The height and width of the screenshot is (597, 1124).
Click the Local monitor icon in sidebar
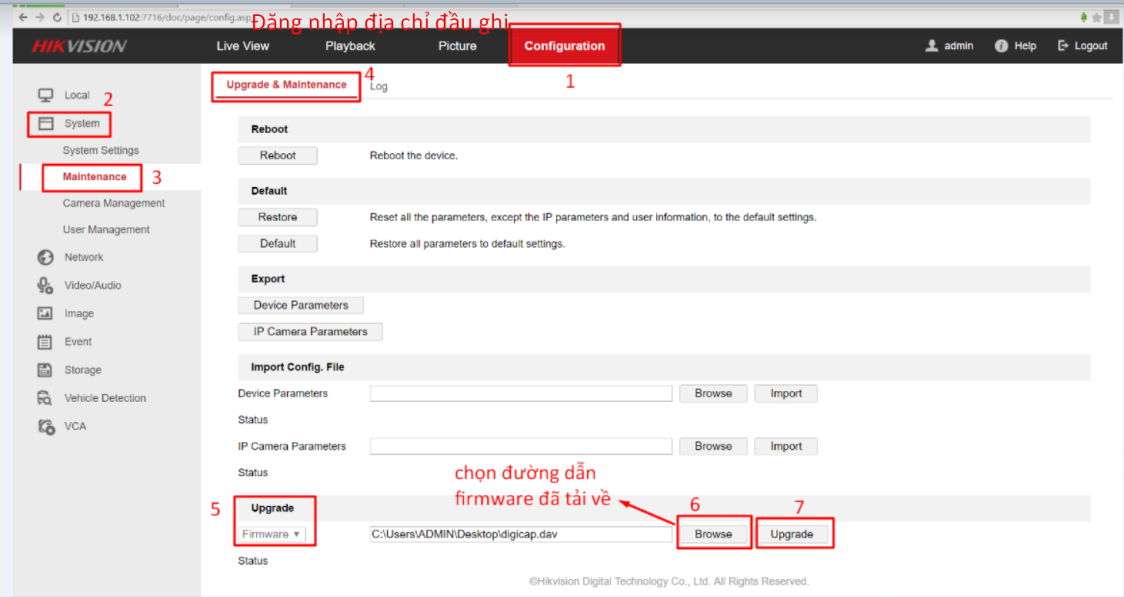pos(45,95)
